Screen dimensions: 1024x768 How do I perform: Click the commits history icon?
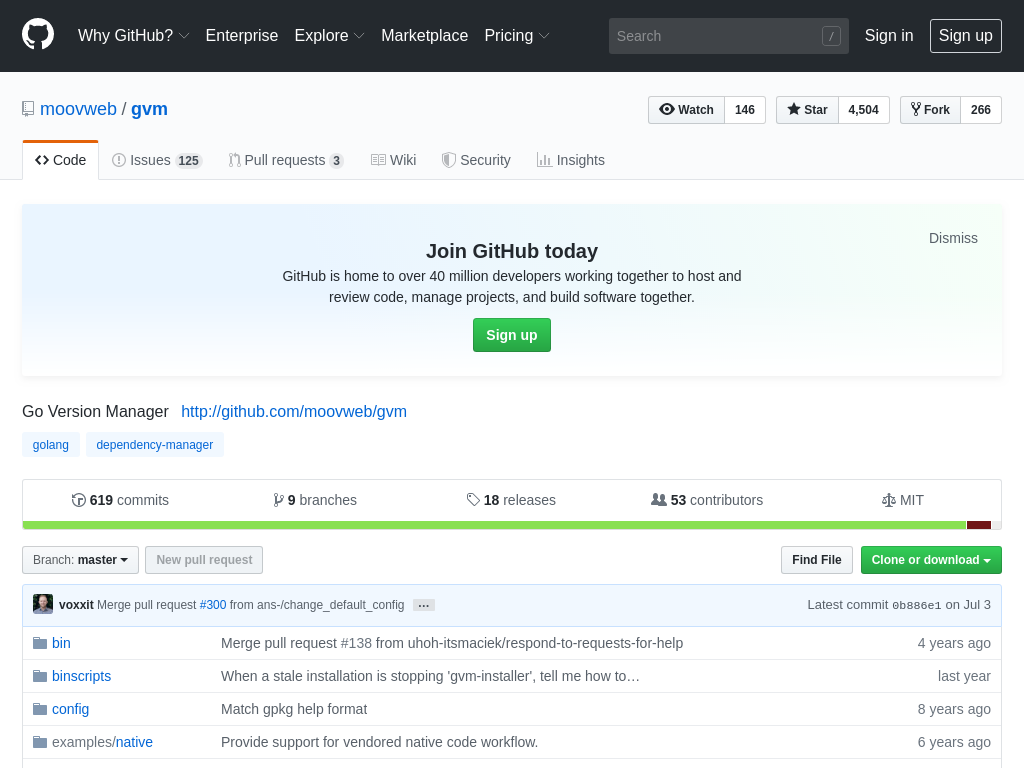tap(79, 500)
